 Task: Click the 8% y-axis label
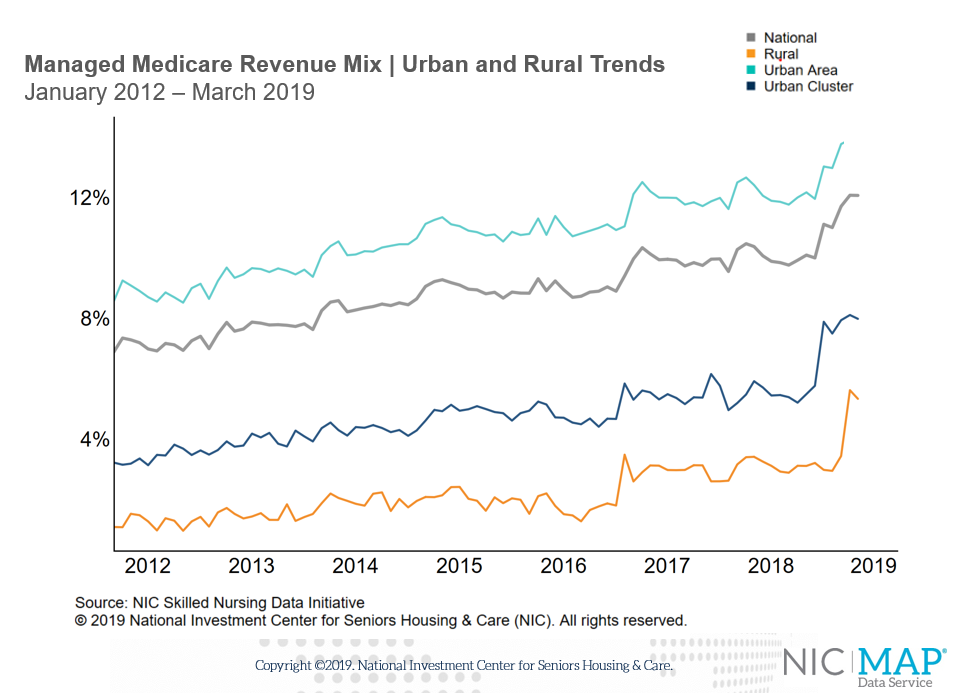pos(95,319)
